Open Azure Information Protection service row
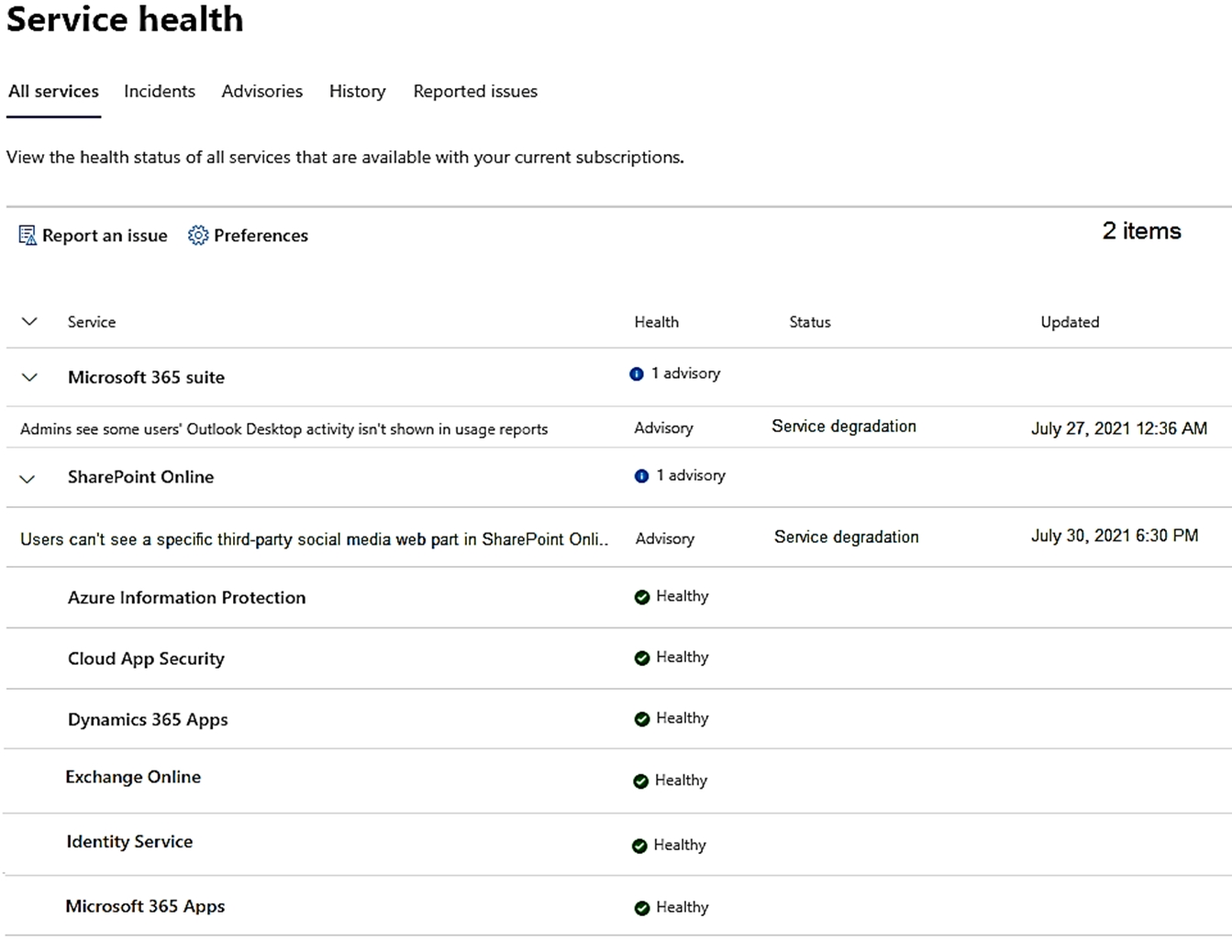Screen dimensions: 1232x952 618,597
